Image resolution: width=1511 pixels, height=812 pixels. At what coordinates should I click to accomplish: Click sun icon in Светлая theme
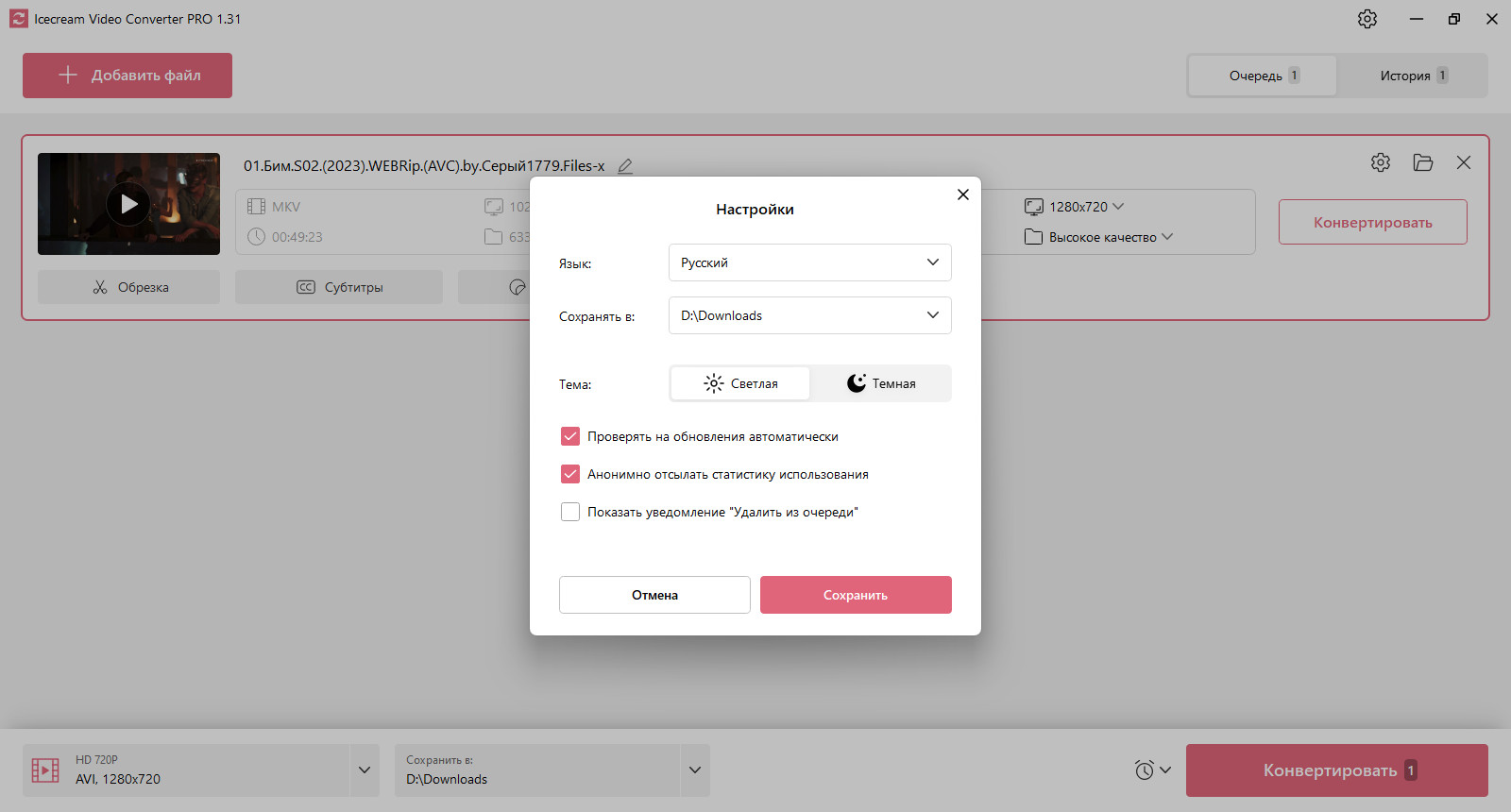coord(714,383)
